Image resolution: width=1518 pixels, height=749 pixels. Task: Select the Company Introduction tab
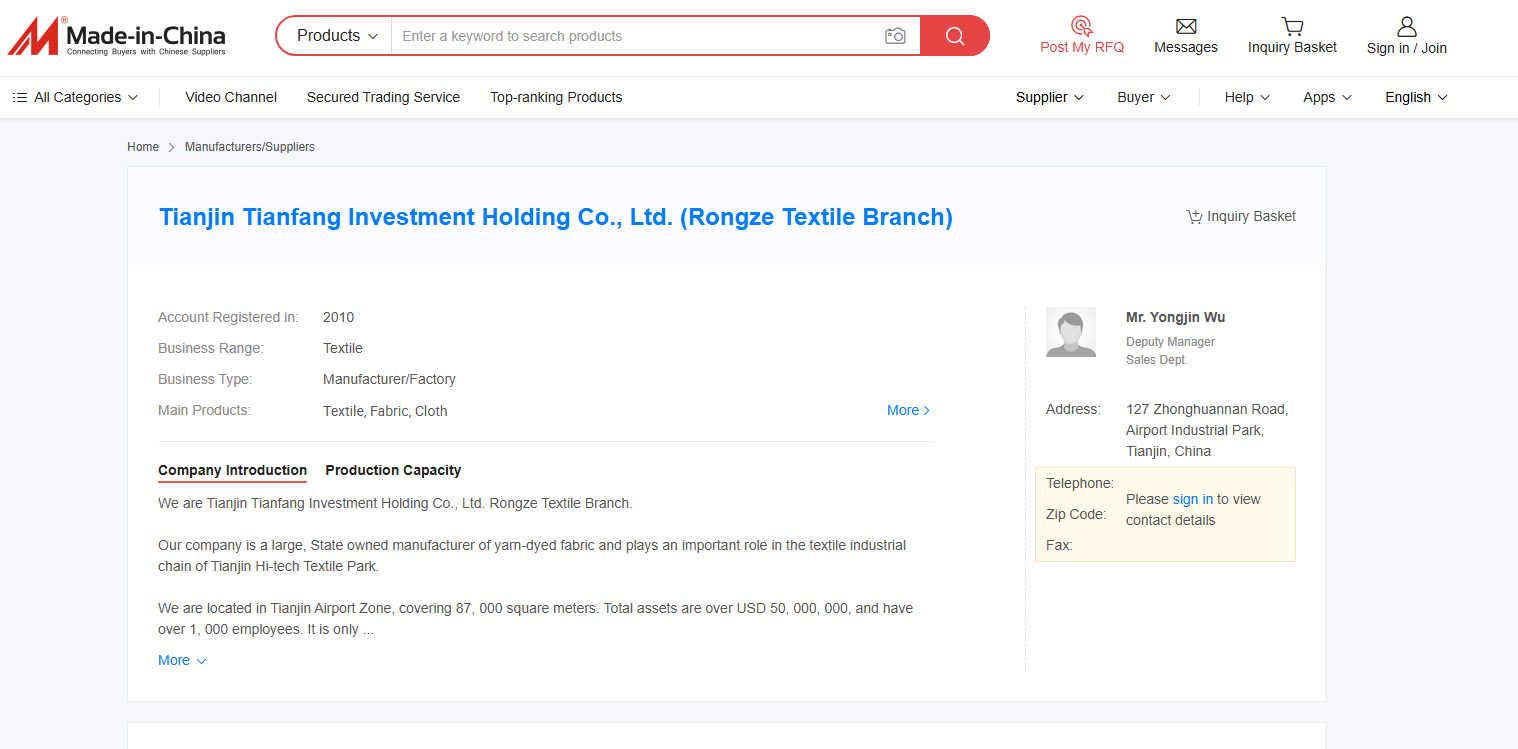(232, 470)
